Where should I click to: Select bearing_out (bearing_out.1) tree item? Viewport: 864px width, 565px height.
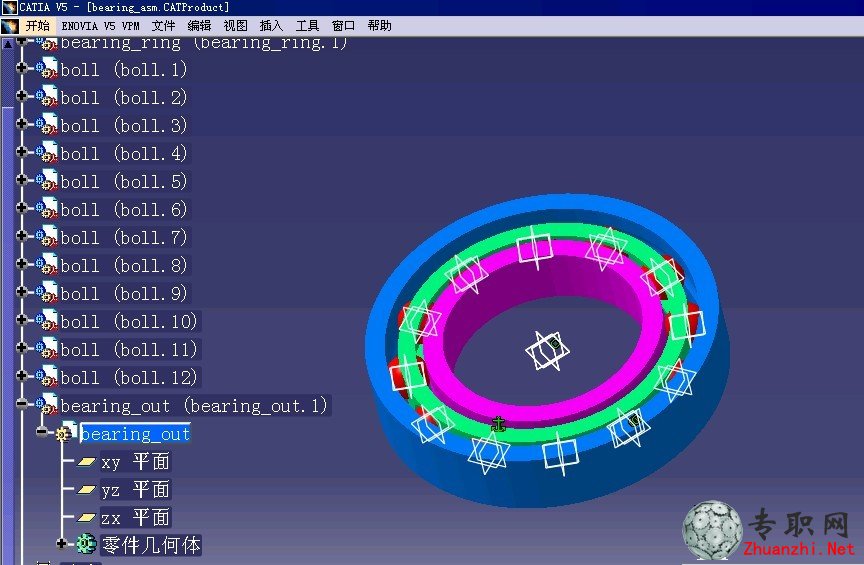coord(194,406)
